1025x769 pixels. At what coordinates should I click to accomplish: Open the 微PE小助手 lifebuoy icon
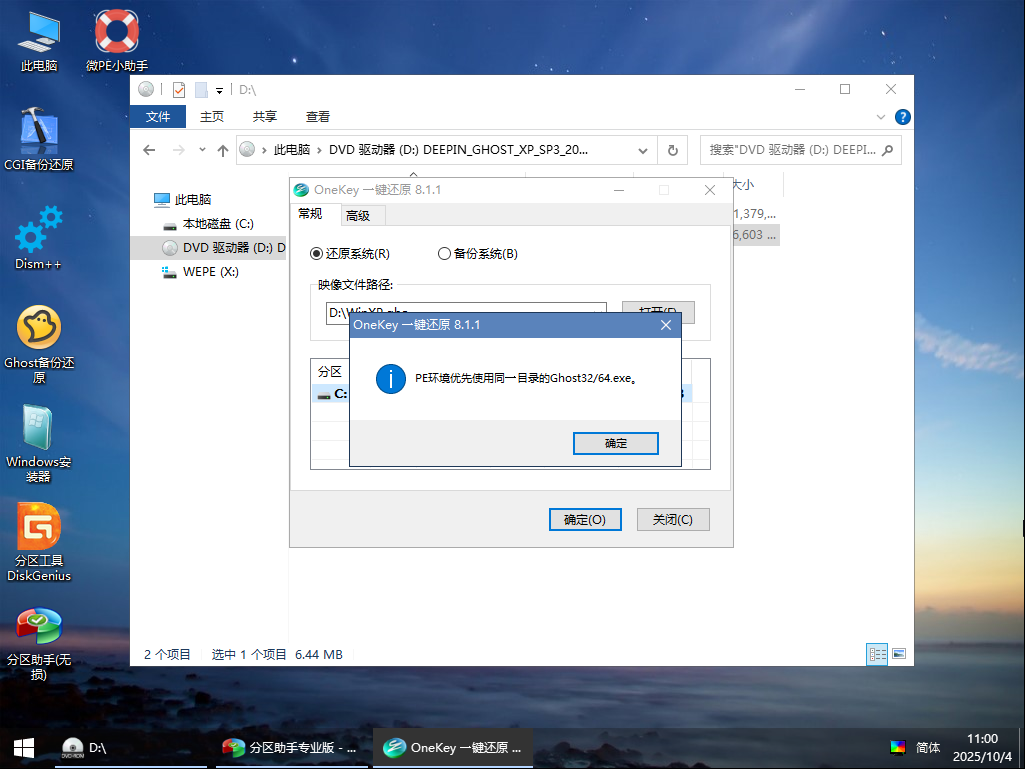116,41
